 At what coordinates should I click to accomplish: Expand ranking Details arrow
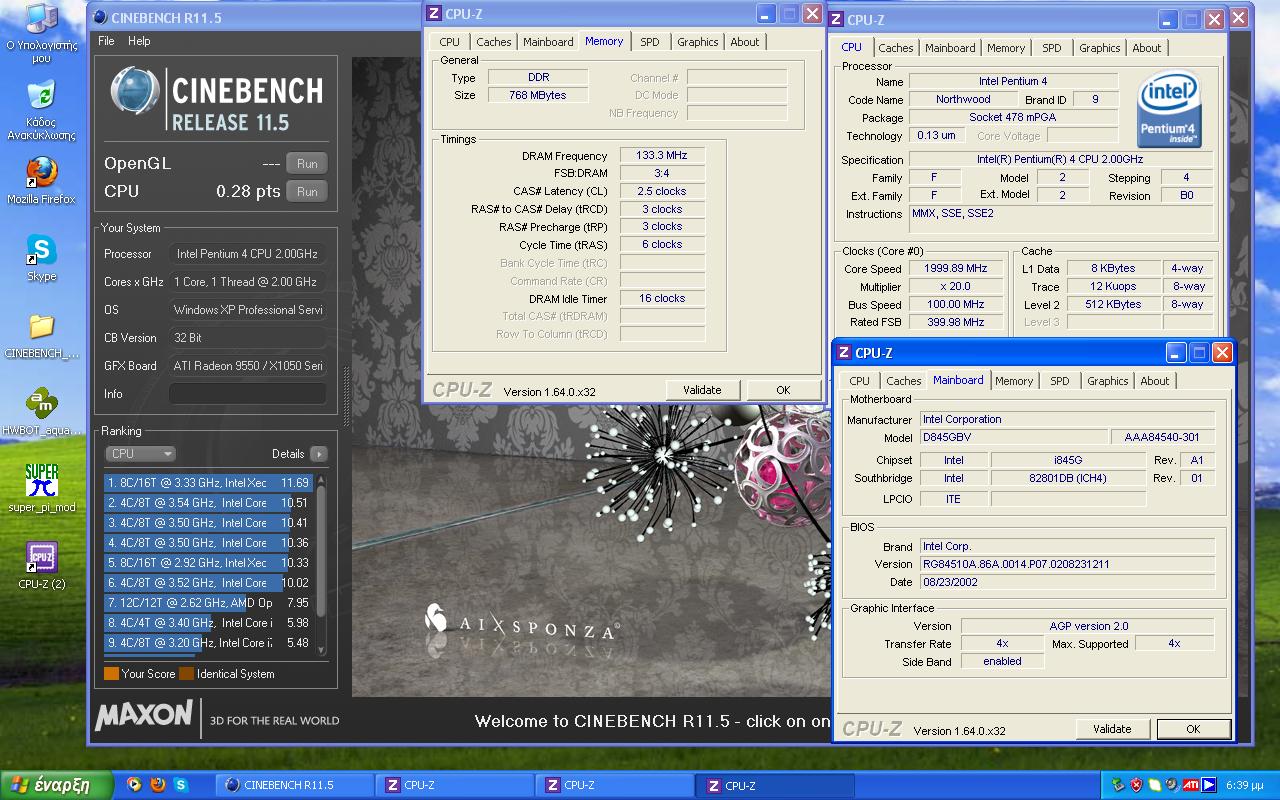click(318, 454)
